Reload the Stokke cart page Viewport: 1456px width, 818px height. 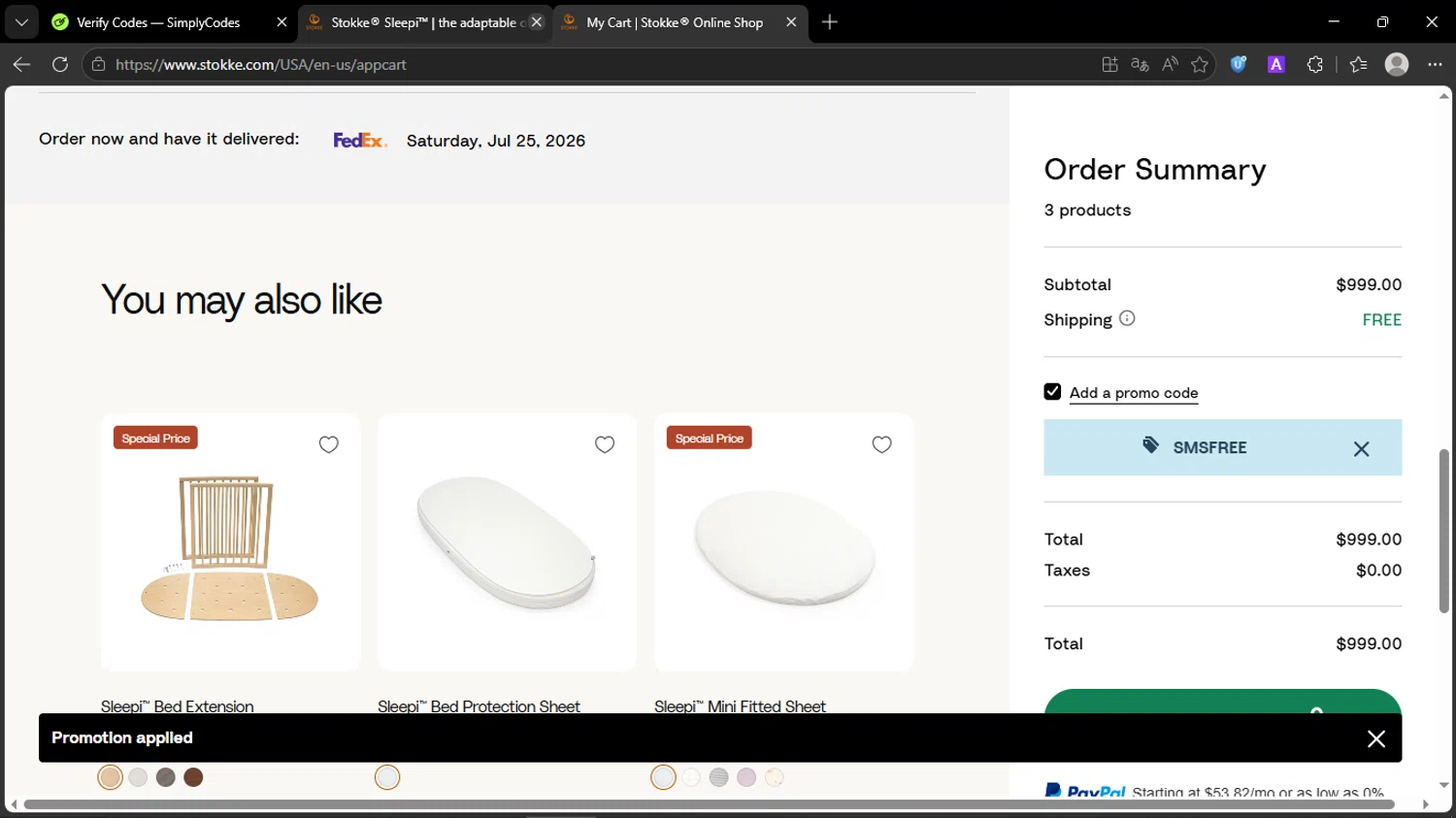click(60, 64)
